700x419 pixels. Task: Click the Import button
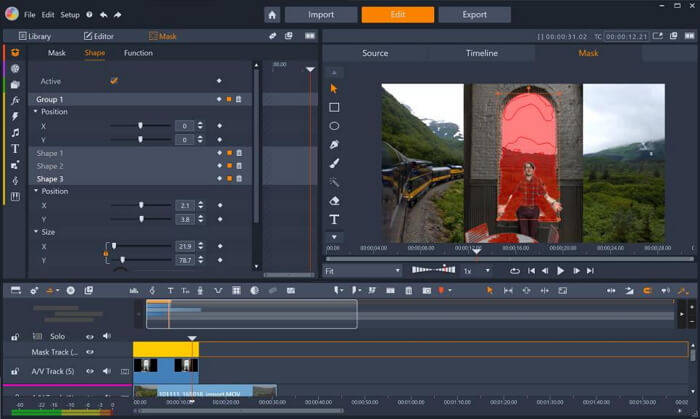[x=321, y=15]
